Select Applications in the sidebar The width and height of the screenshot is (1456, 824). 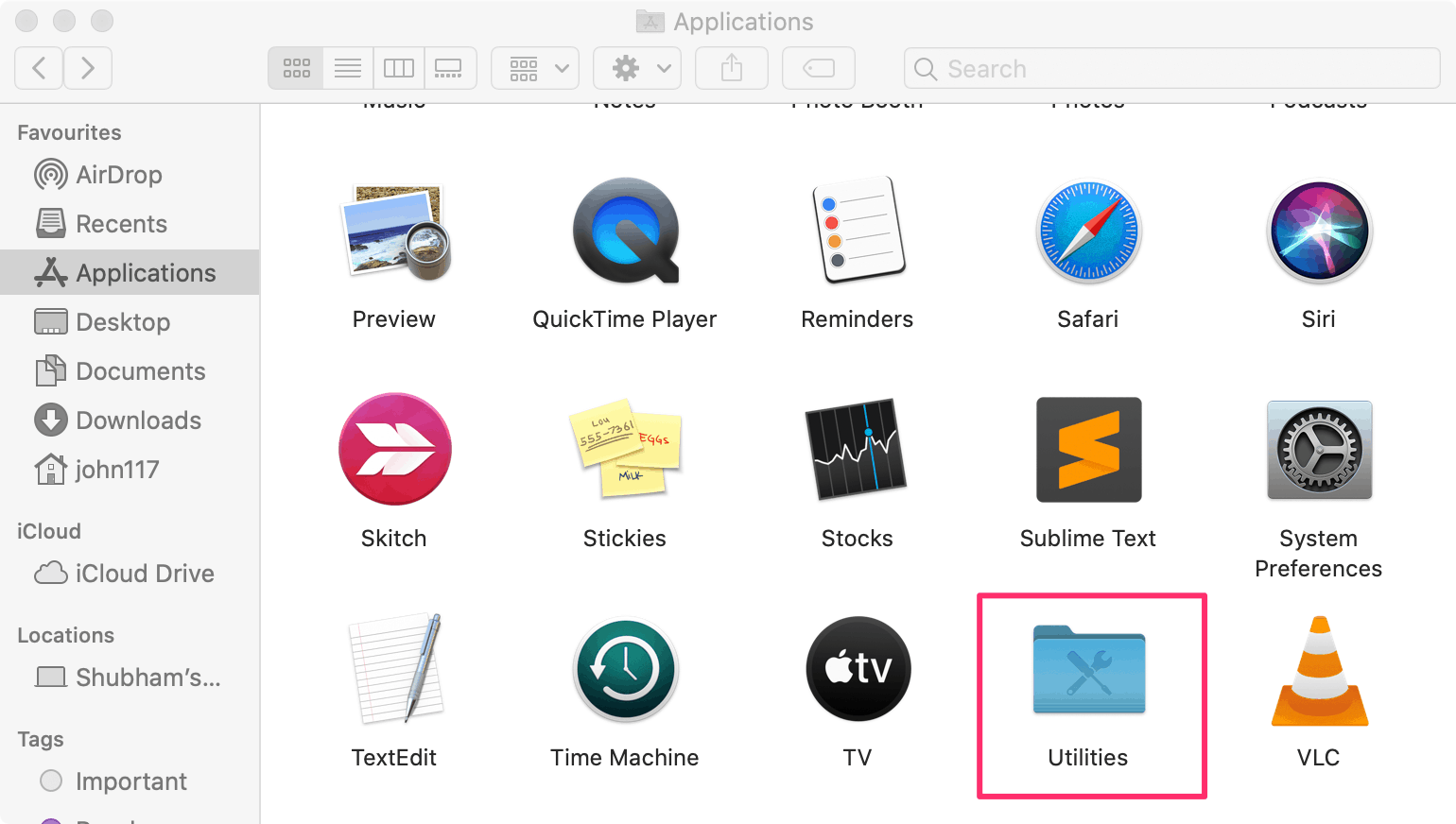pyautogui.click(x=130, y=272)
